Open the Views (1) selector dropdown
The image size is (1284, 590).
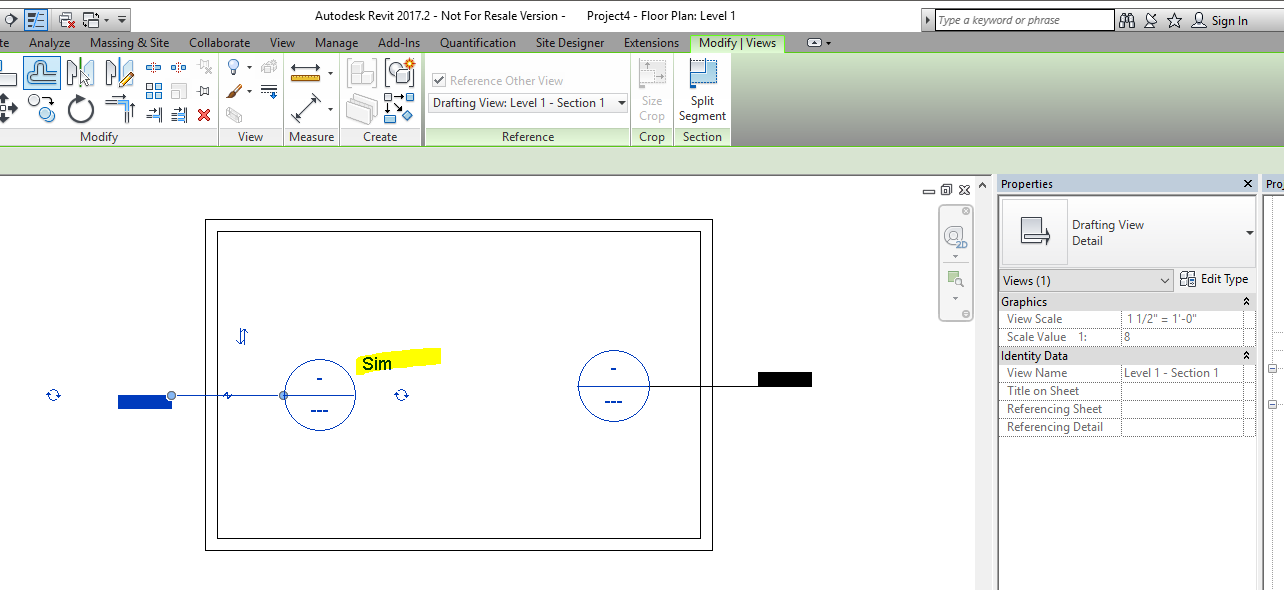pos(1165,280)
